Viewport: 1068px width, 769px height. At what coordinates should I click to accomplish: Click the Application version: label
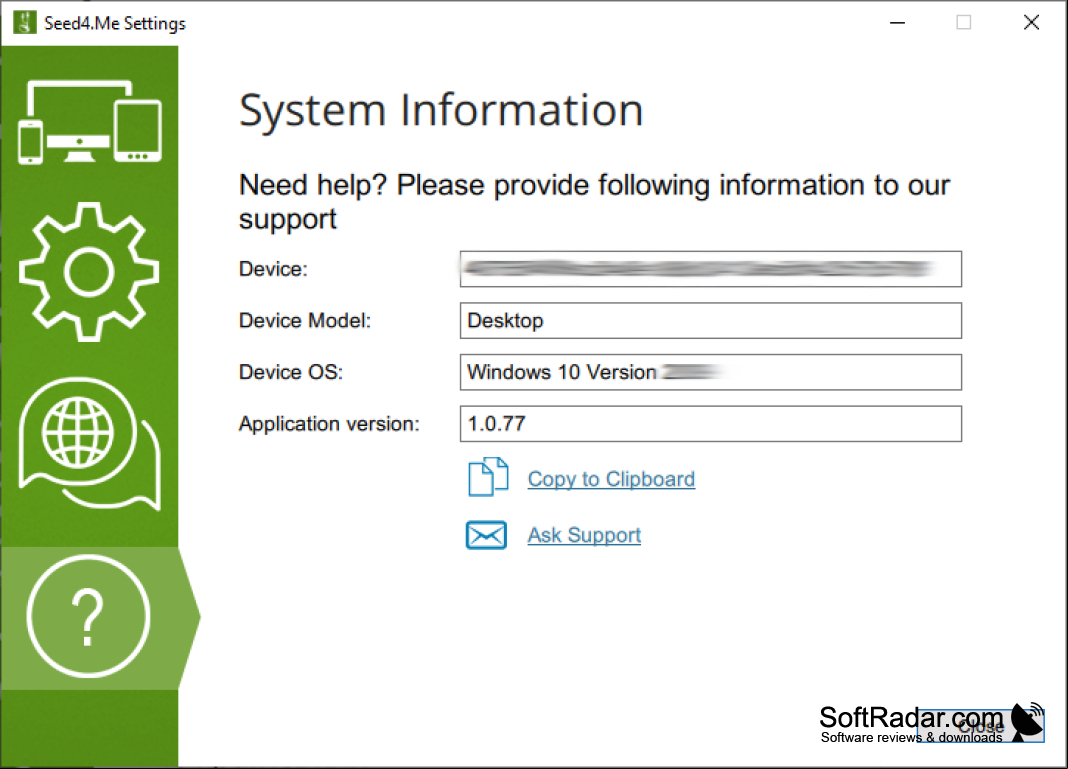pos(329,424)
